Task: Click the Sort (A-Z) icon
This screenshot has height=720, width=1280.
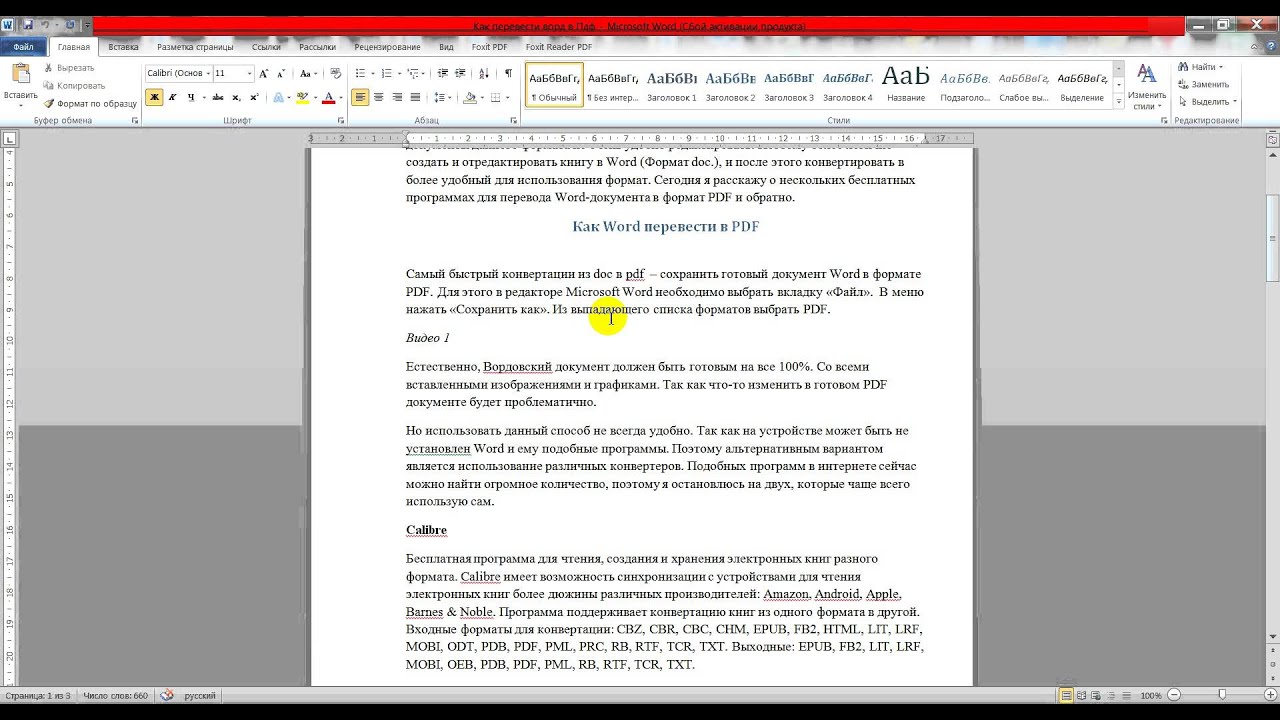Action: coord(485,74)
